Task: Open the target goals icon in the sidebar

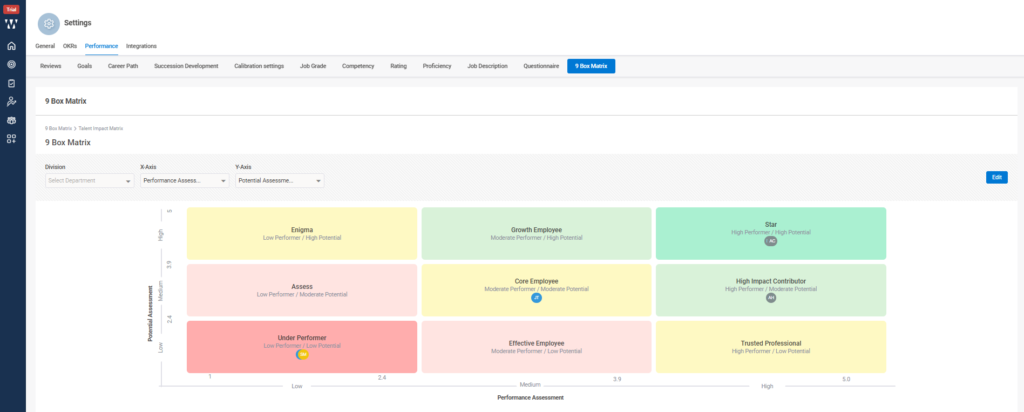Action: [11, 64]
